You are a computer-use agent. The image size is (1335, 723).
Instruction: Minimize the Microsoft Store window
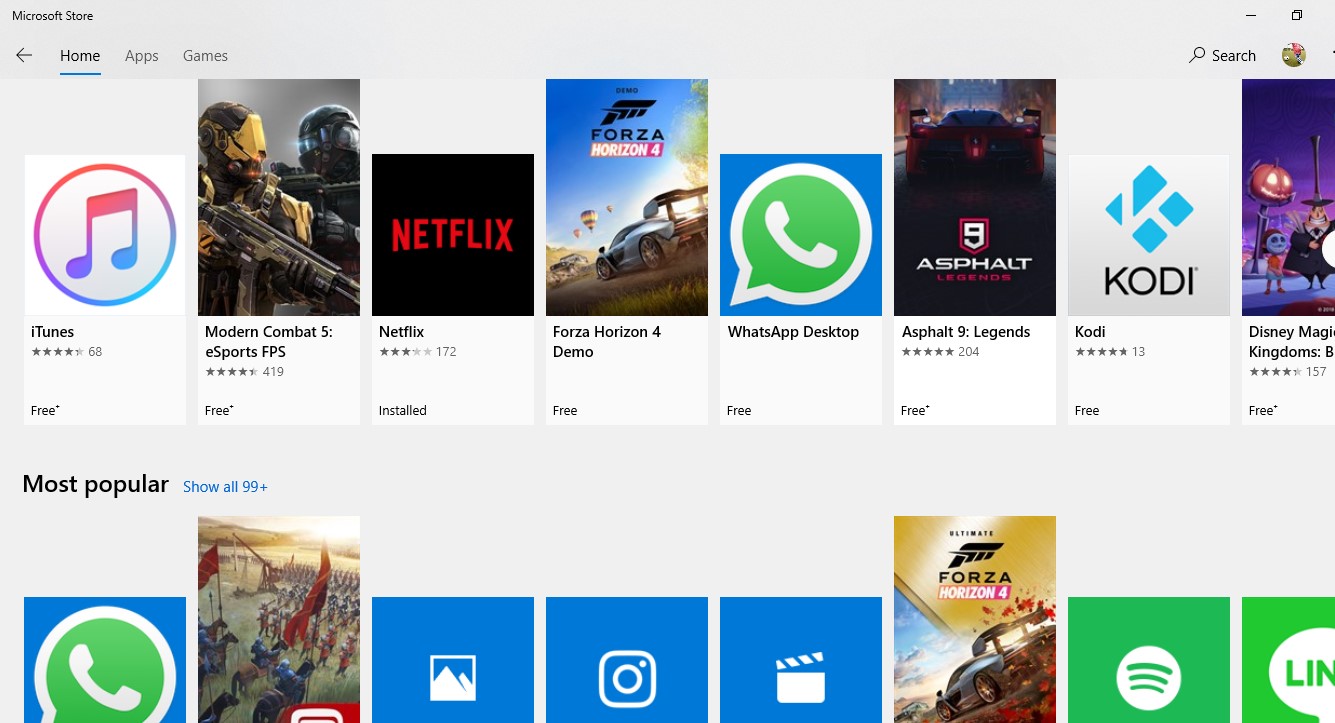(x=1251, y=15)
